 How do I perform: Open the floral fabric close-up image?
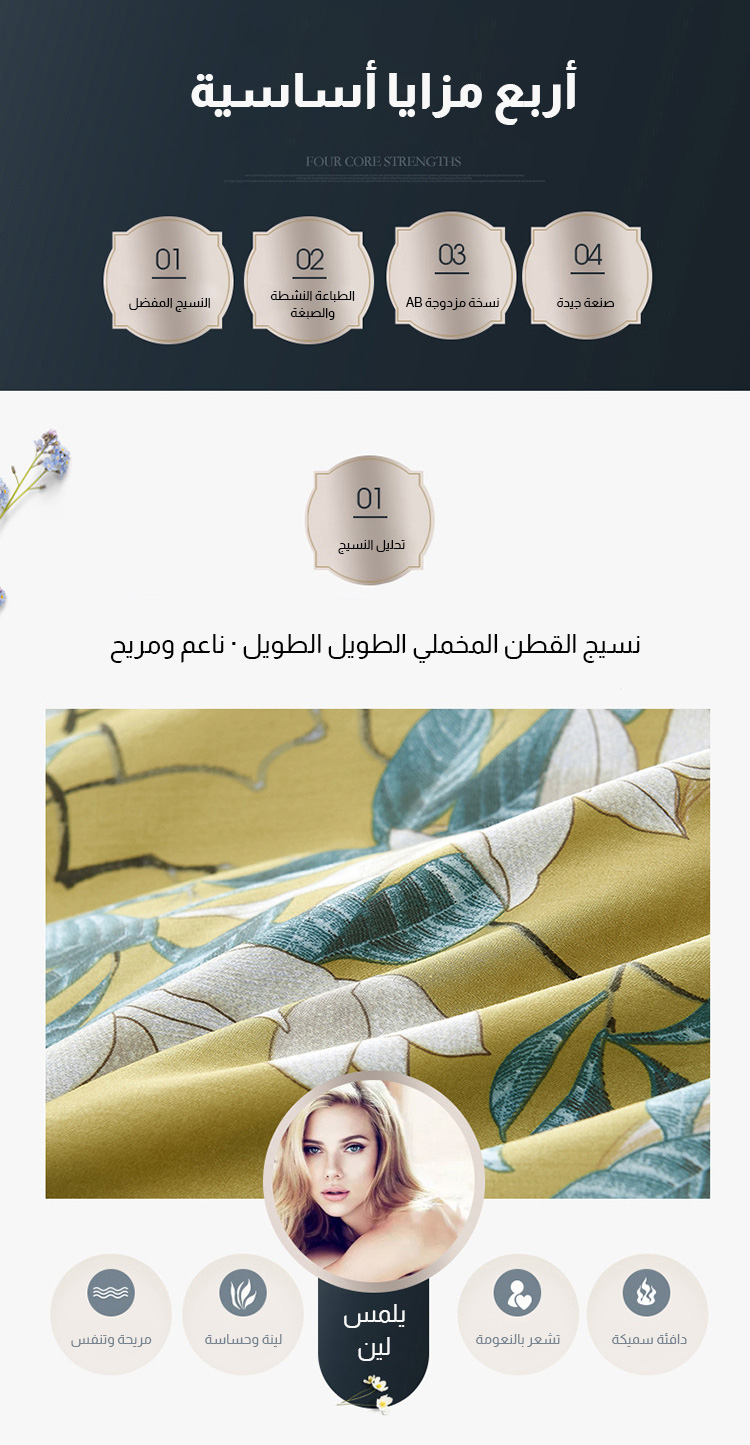(377, 953)
